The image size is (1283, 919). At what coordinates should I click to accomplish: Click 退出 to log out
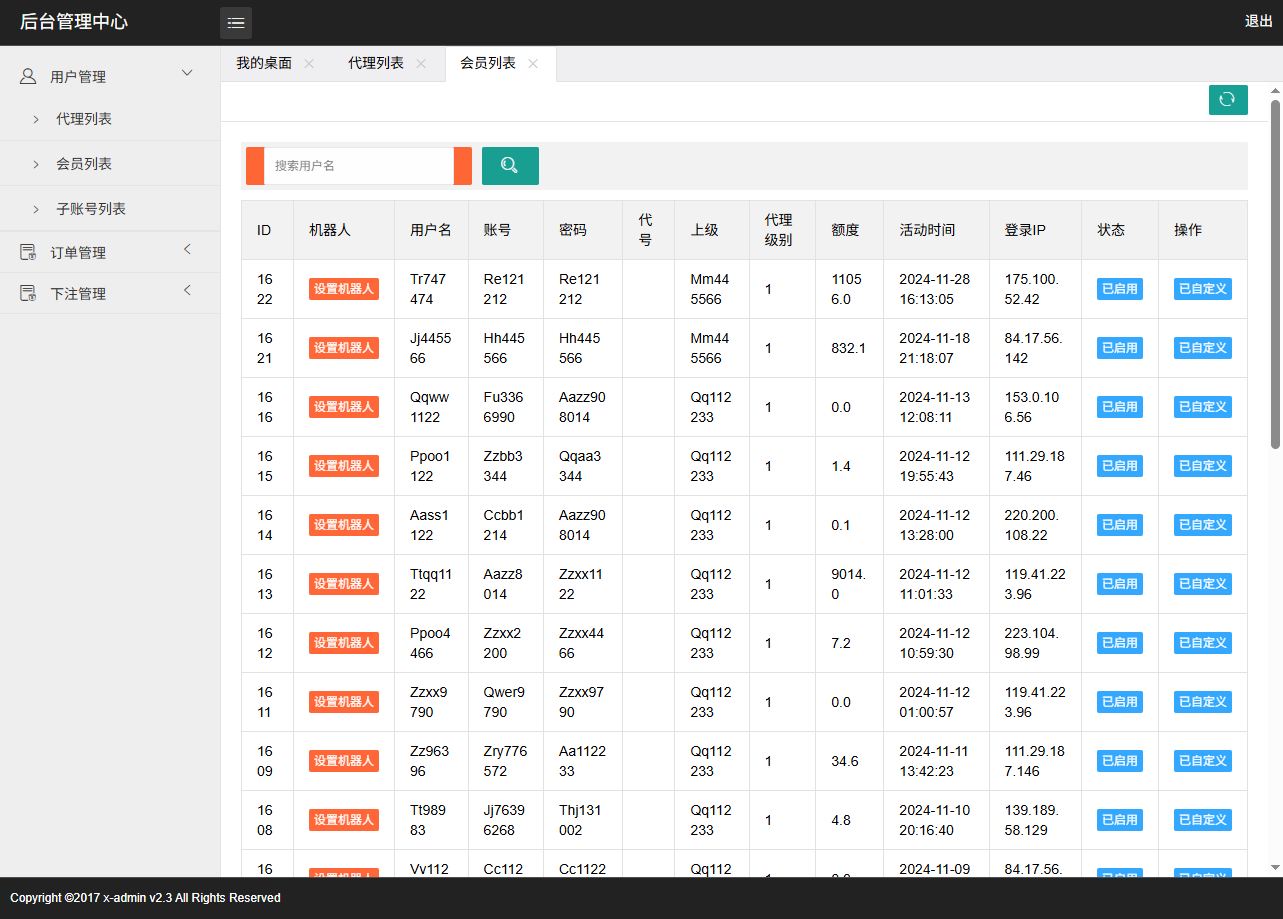pyautogui.click(x=1258, y=21)
